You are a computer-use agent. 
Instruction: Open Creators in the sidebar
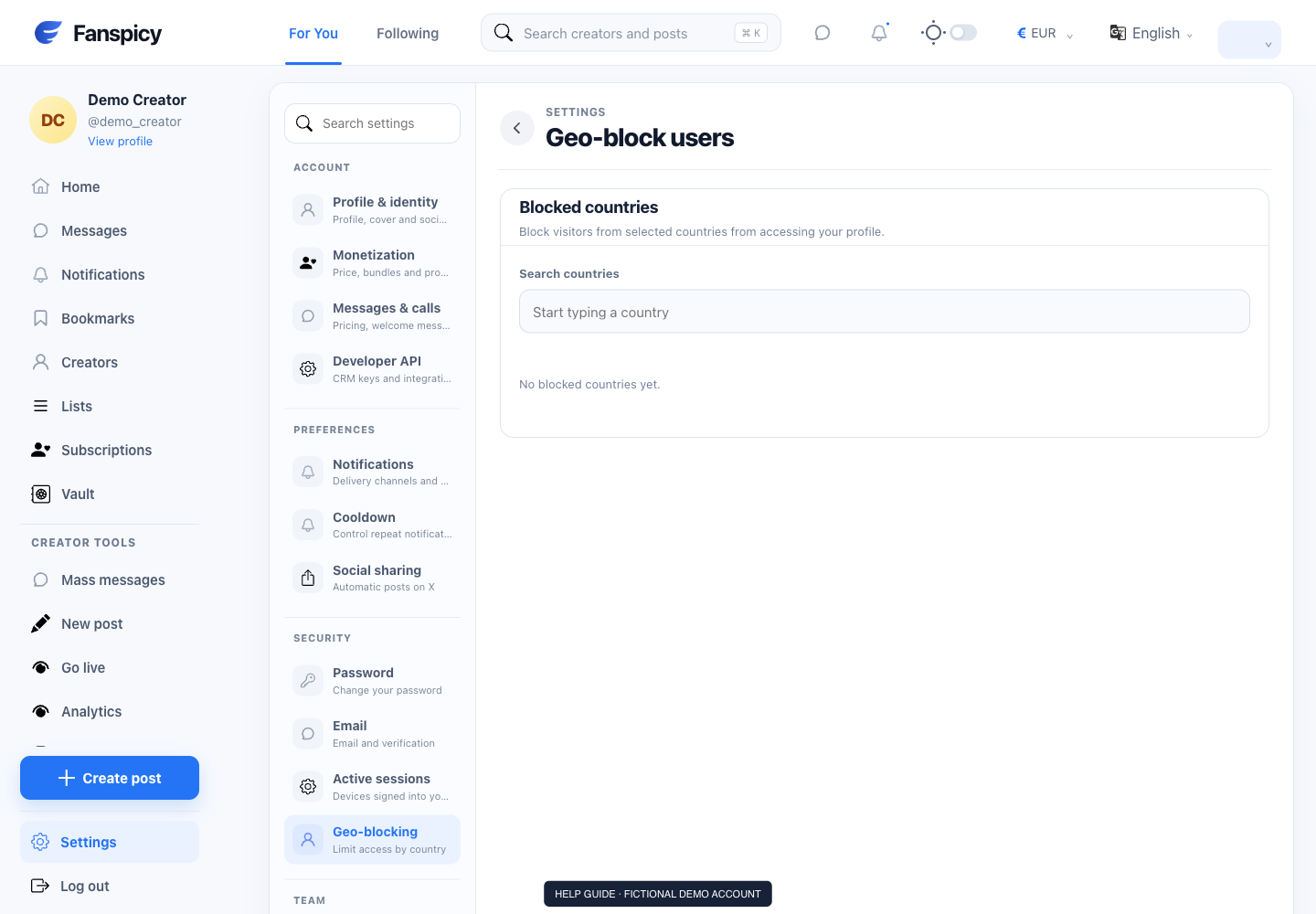pos(110,362)
